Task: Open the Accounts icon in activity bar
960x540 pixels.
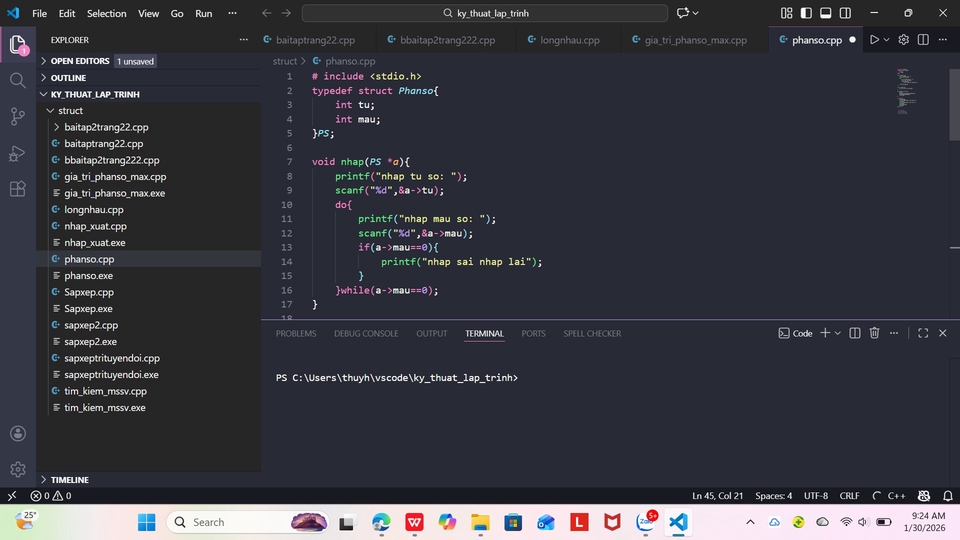Action: pos(18,434)
